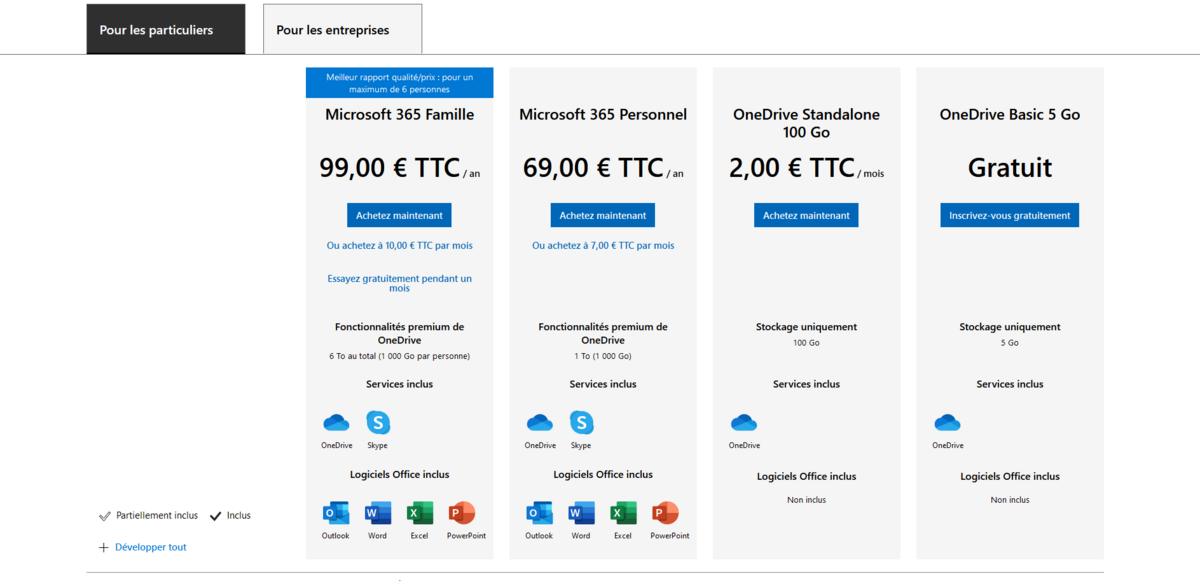
Task: Click the 99,00 € TTC price
Action: 390,167
